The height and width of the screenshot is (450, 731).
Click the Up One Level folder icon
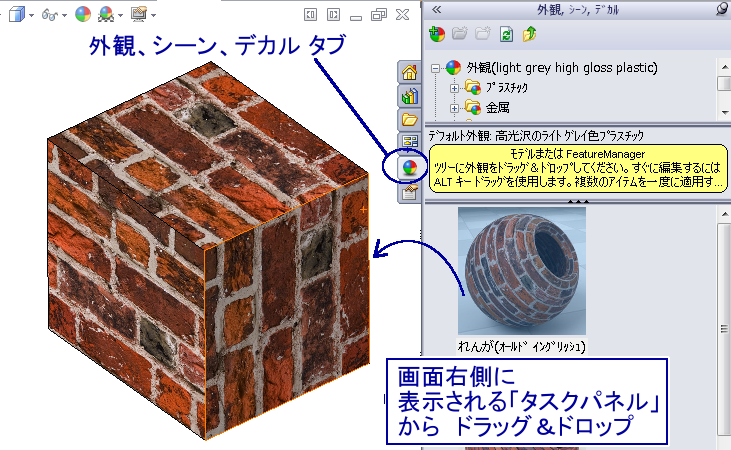pyautogui.click(x=529, y=34)
